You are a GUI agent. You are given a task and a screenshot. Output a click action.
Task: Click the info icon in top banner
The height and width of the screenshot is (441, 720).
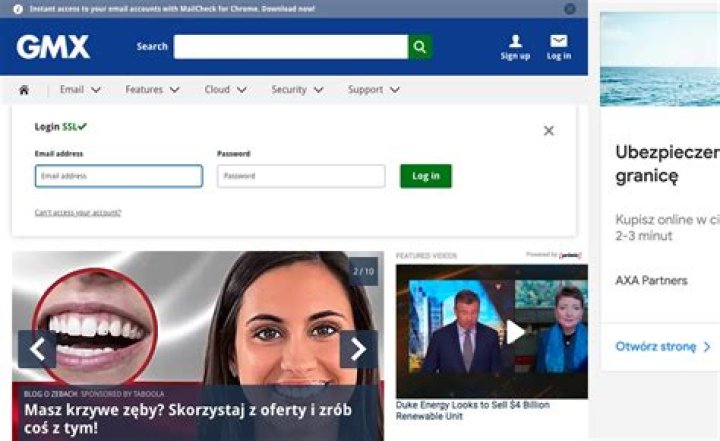(18, 8)
